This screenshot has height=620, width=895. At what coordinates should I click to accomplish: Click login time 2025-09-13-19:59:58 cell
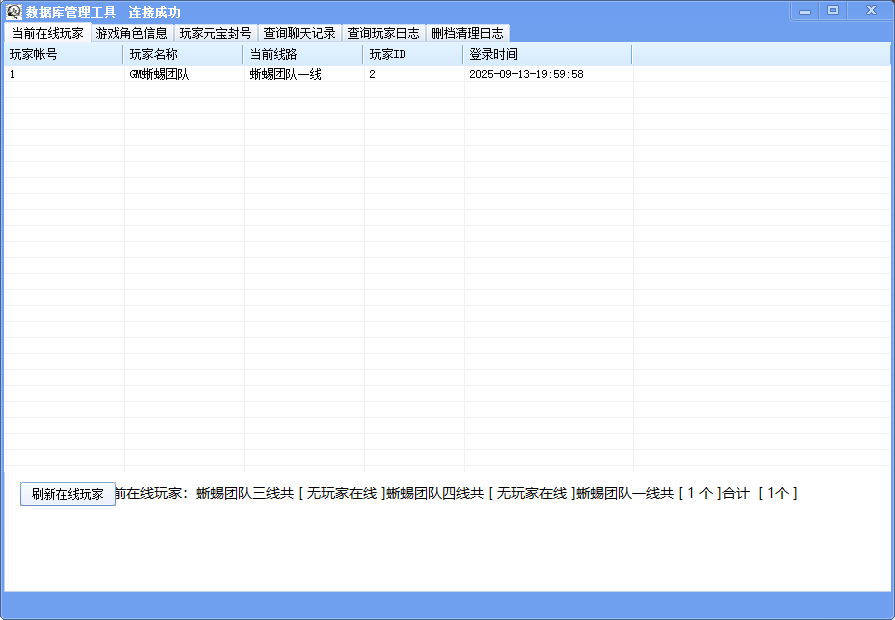click(x=526, y=75)
